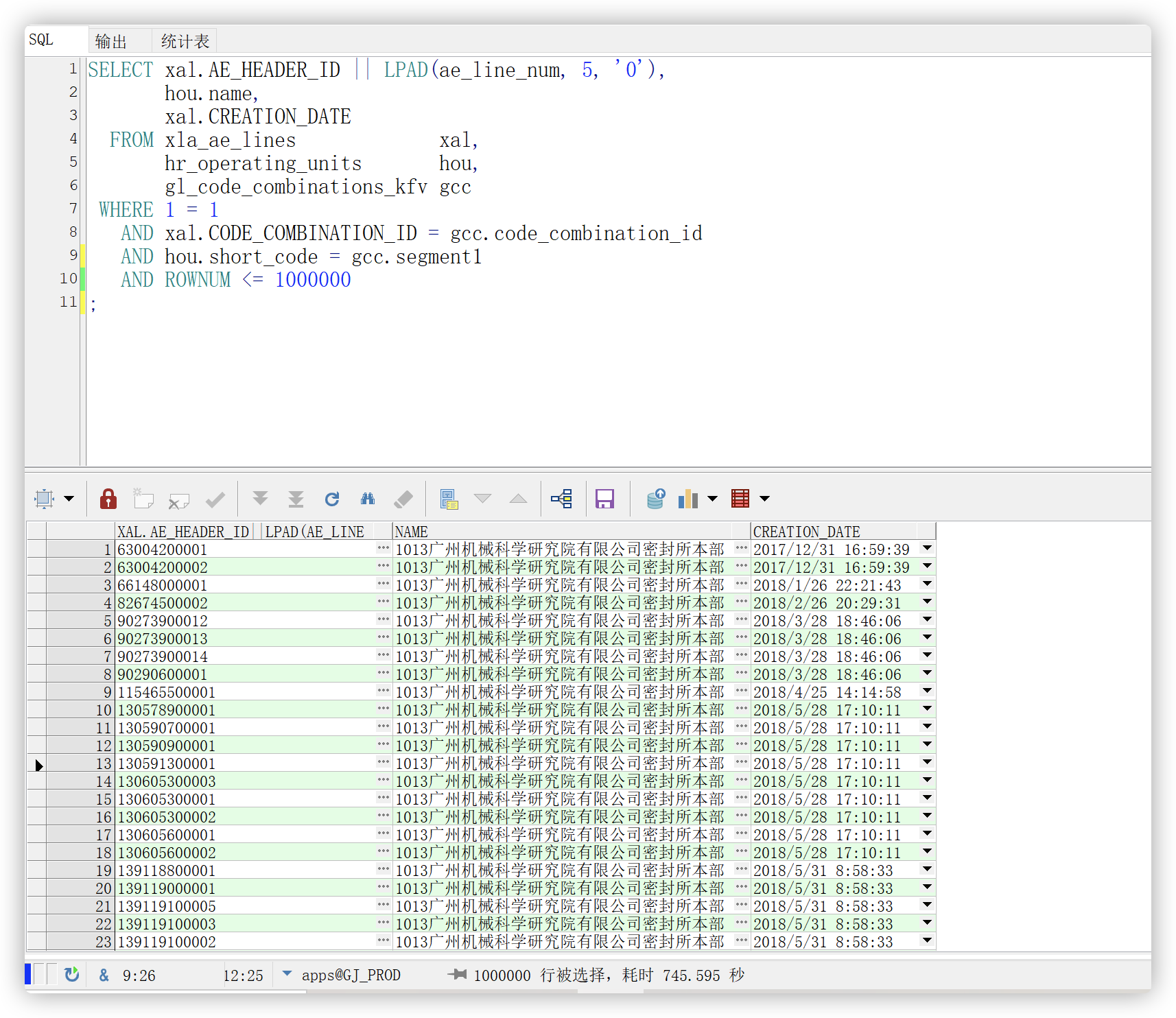
Task: Click the fetch last page icon
Action: tap(296, 499)
